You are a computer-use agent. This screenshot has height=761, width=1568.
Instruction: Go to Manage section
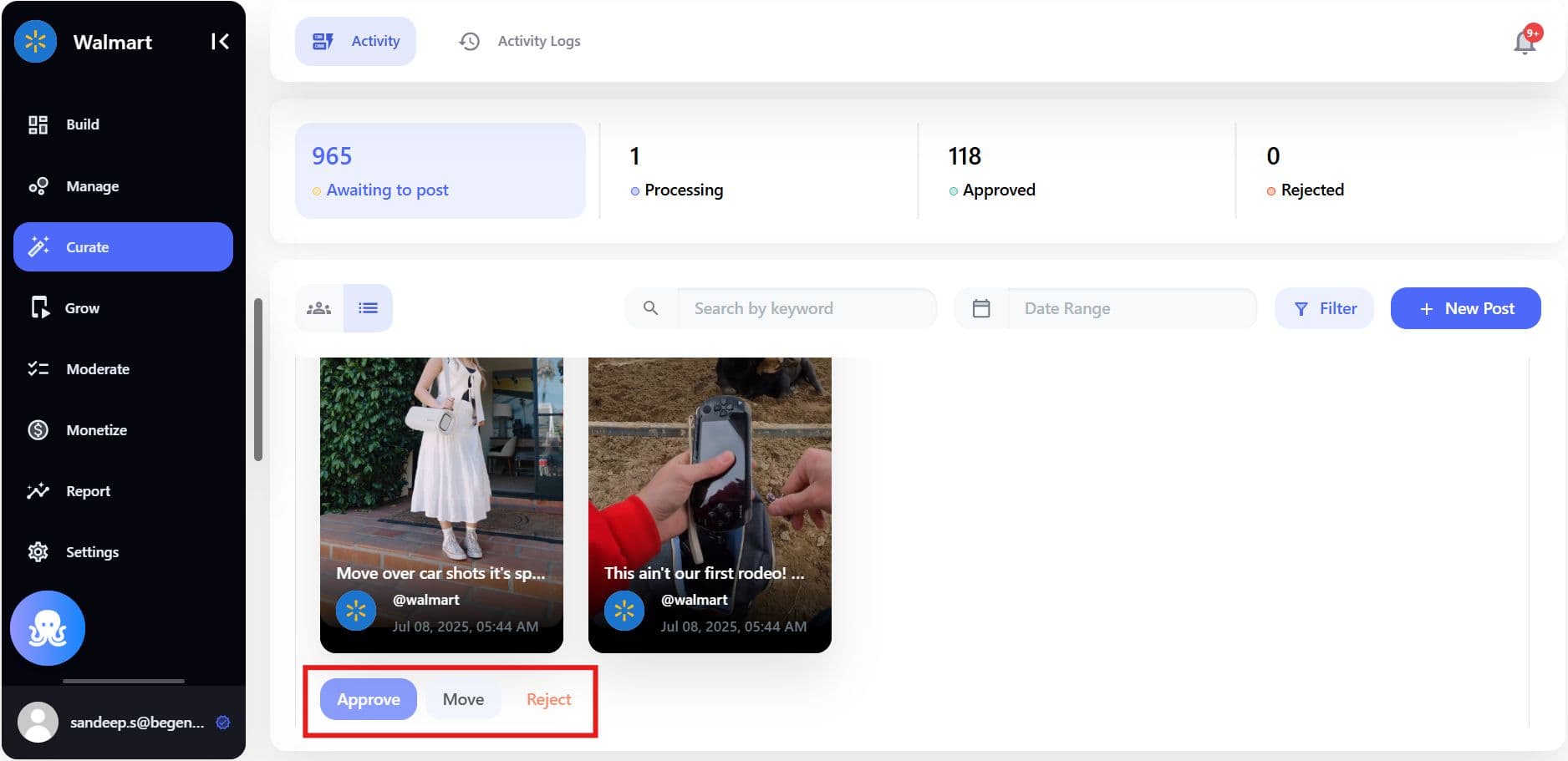pos(123,186)
